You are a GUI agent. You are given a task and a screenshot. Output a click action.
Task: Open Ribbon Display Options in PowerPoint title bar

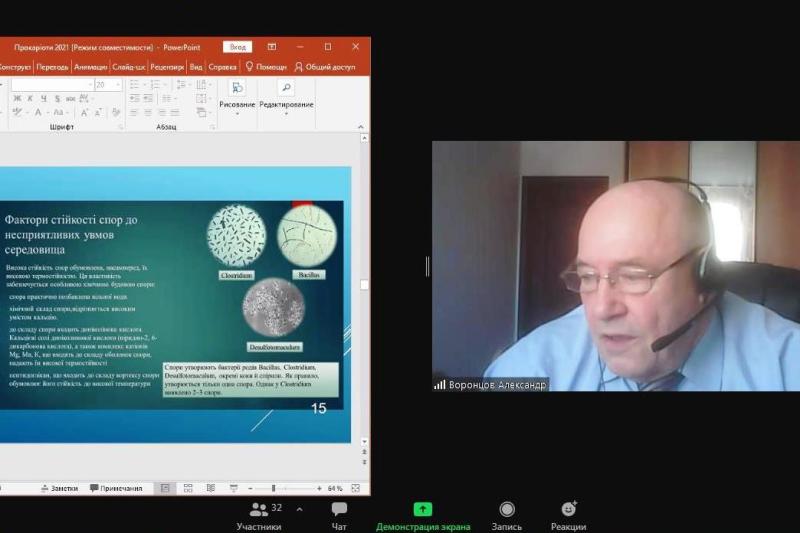(x=272, y=47)
